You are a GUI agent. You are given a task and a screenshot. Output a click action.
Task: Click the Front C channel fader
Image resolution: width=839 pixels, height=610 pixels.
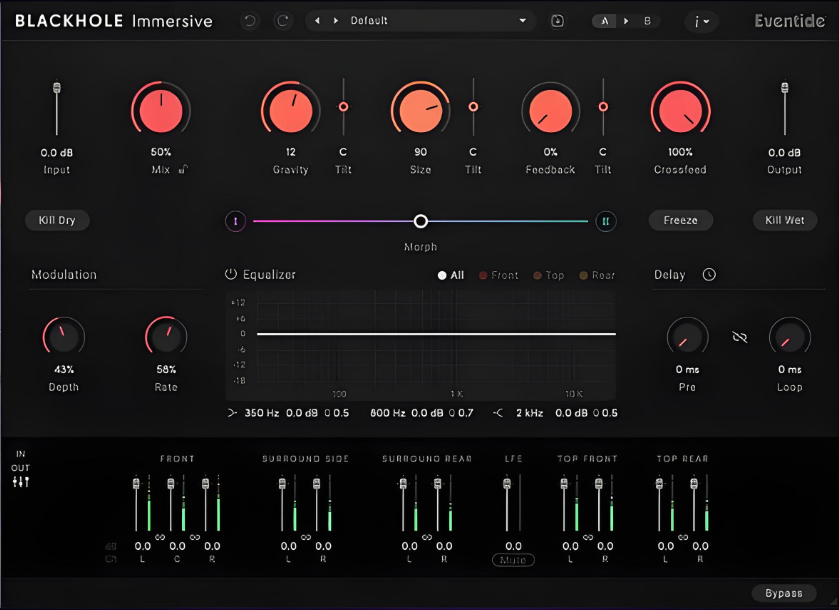pos(171,484)
